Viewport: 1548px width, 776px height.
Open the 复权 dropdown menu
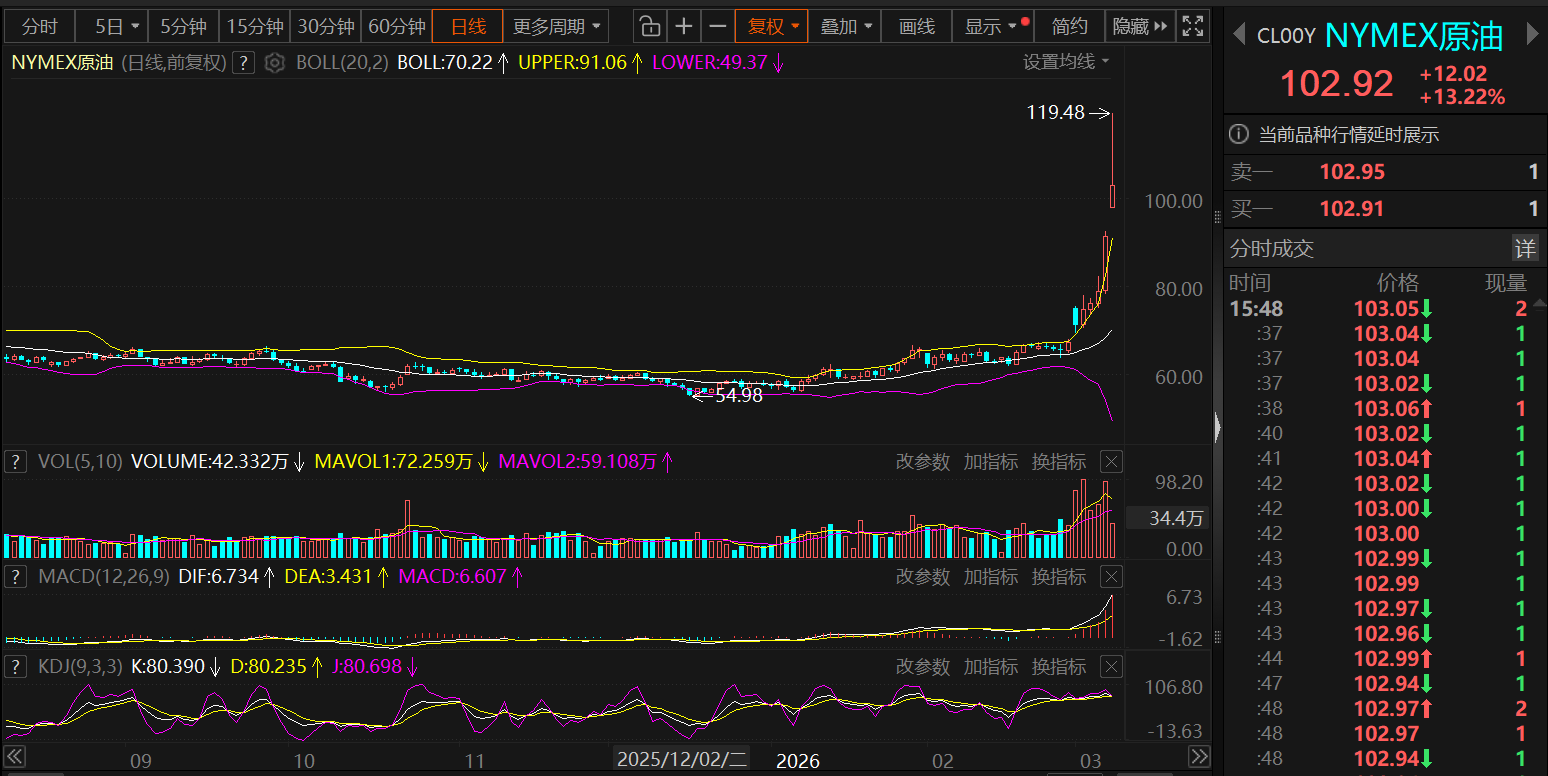tap(773, 26)
